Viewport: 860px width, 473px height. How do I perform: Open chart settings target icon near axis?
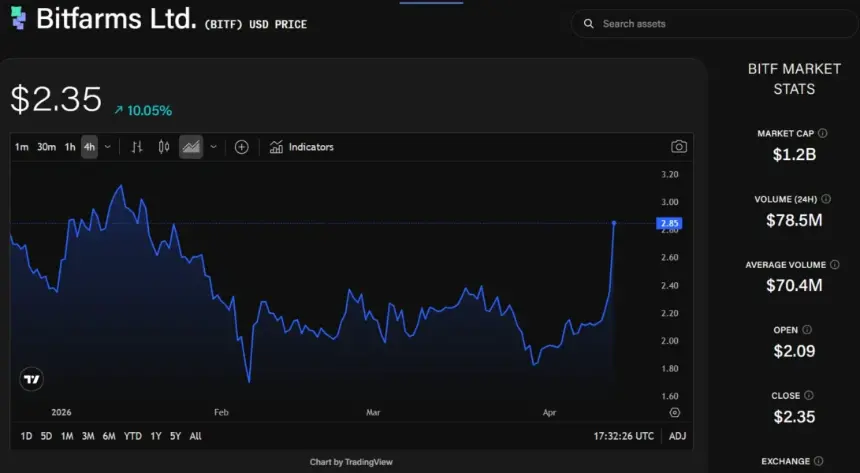675,413
